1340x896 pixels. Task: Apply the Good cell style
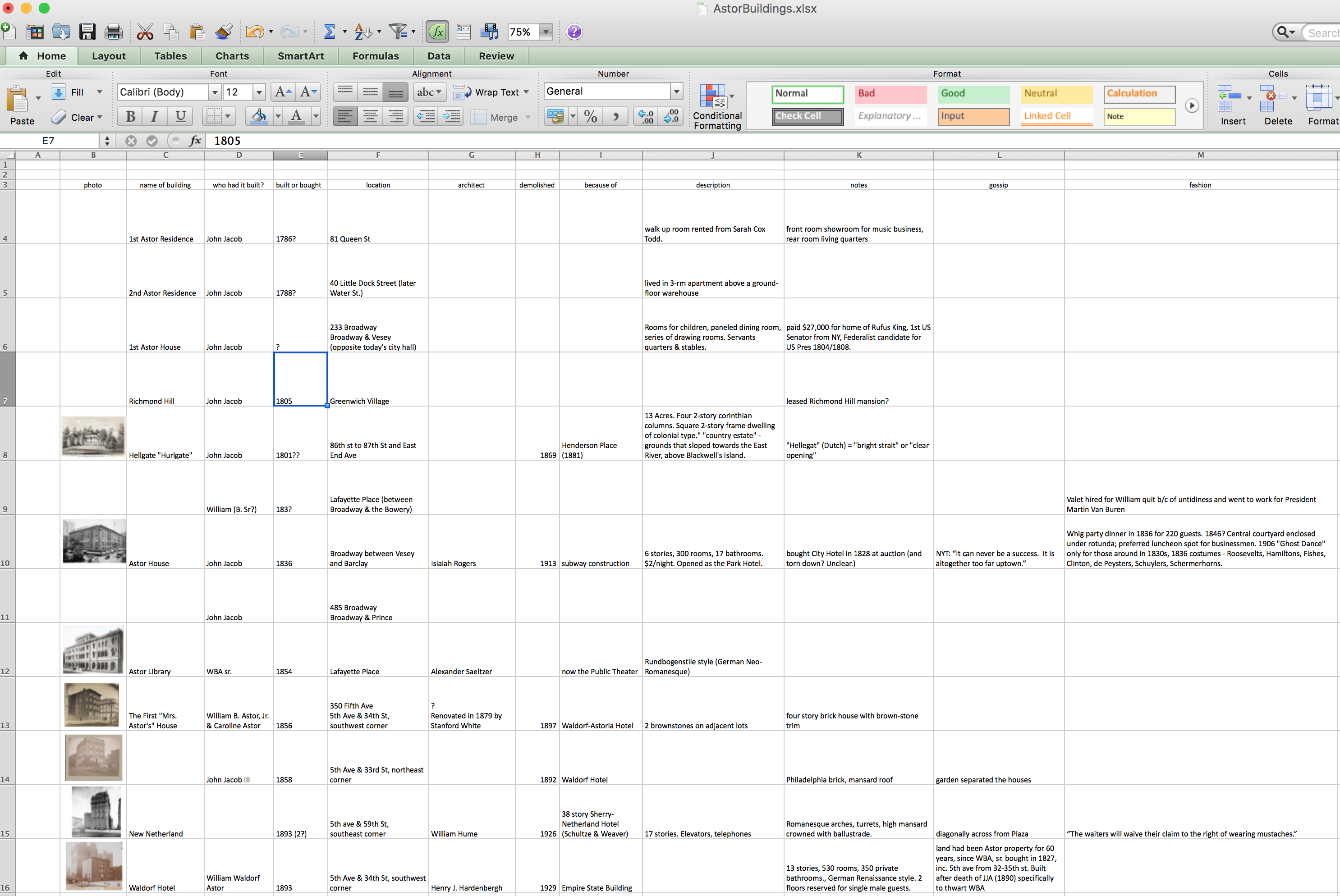click(973, 94)
